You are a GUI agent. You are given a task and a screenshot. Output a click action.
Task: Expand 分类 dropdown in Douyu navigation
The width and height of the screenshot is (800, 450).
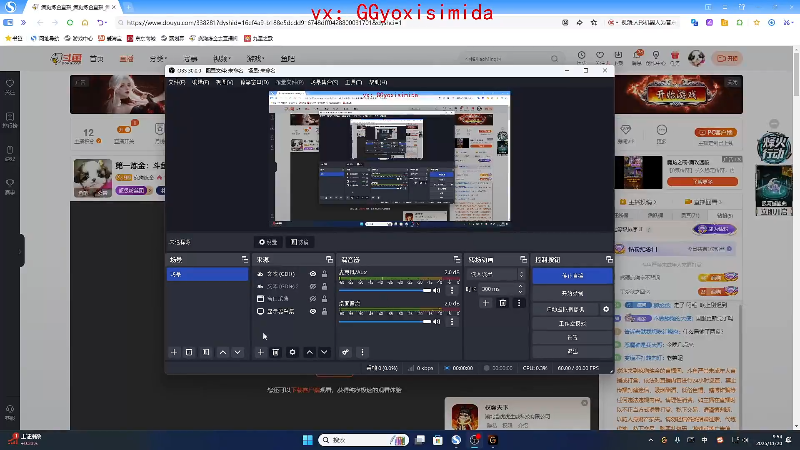(x=158, y=59)
